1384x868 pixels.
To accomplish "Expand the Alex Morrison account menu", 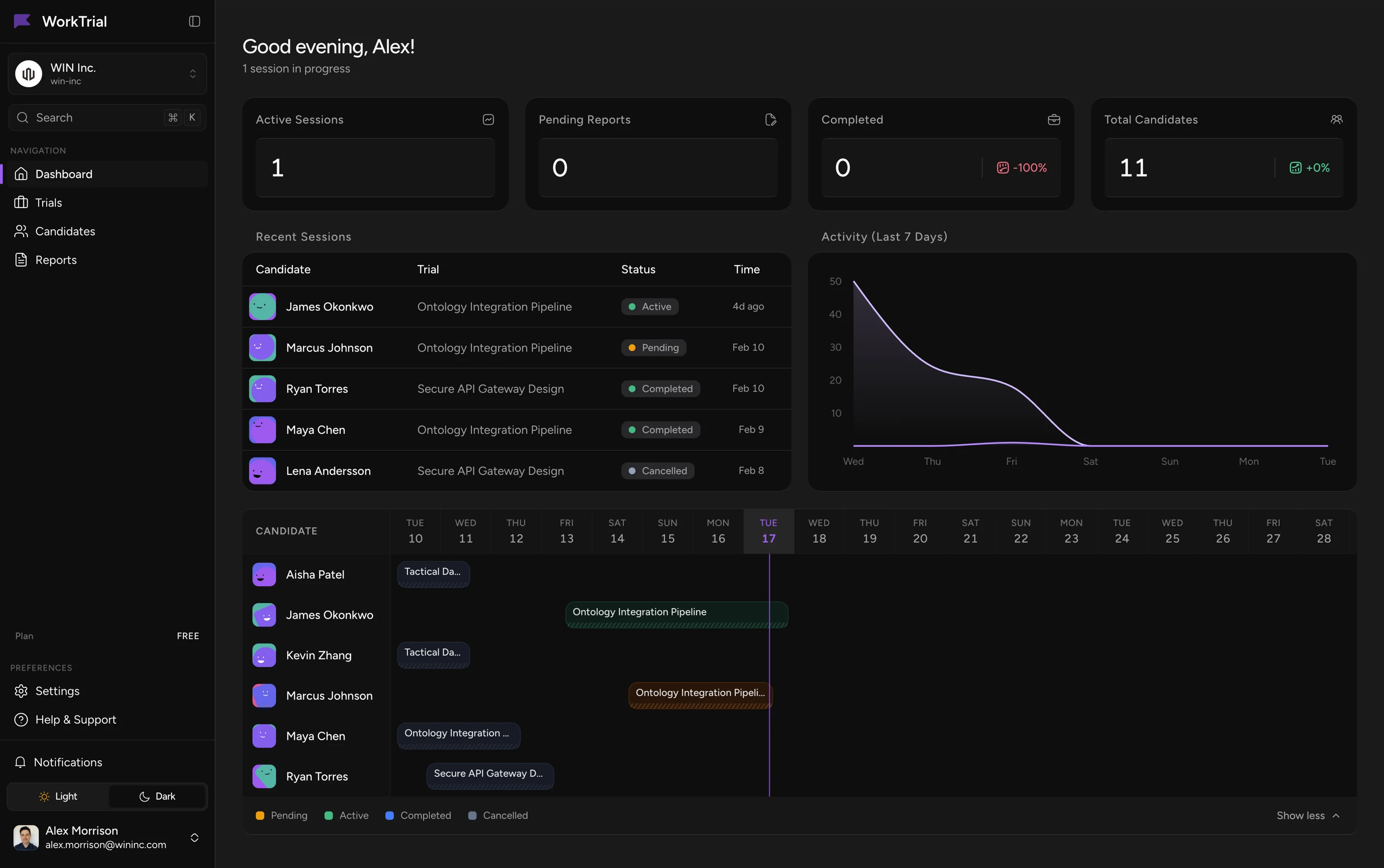I will pos(107,837).
